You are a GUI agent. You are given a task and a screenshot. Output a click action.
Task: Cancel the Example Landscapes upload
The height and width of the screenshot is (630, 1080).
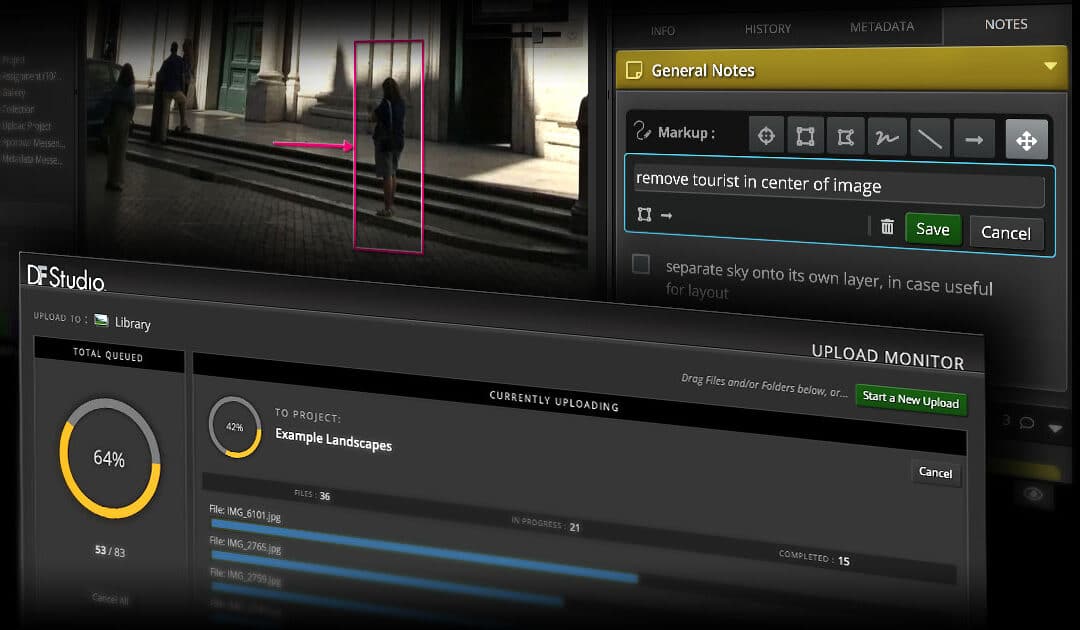click(935, 472)
